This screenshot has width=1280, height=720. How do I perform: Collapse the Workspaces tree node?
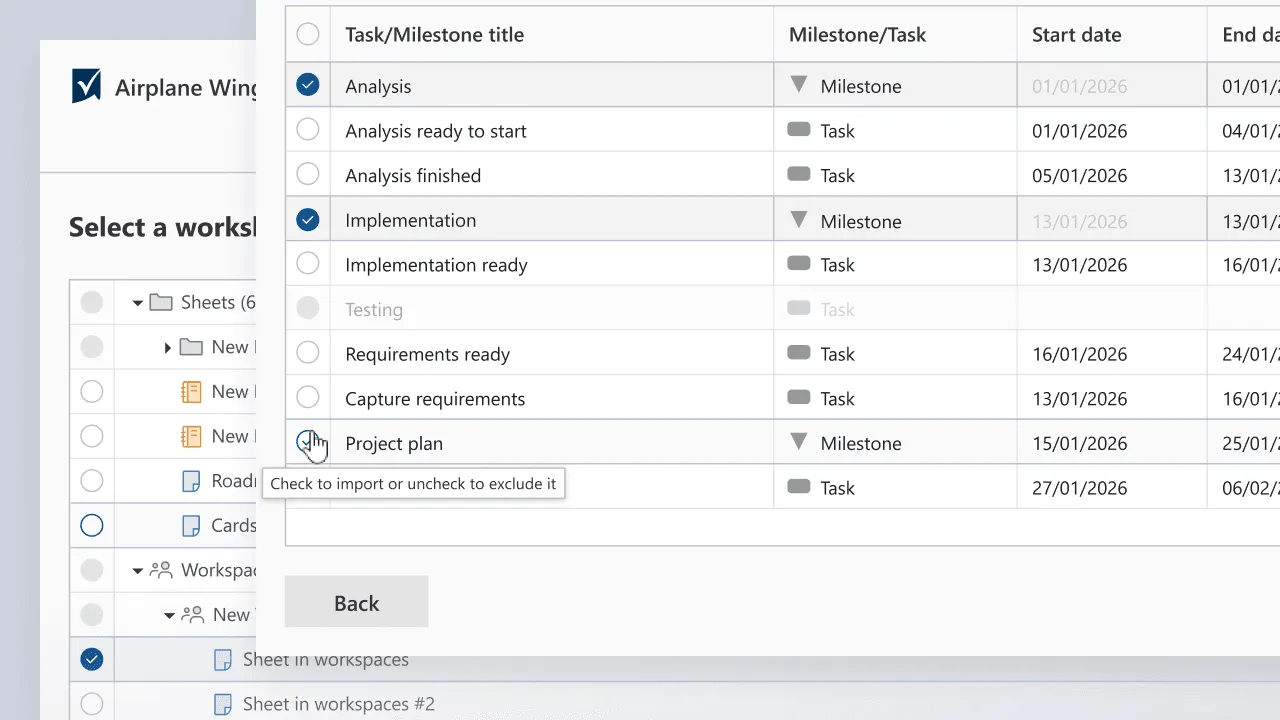138,570
